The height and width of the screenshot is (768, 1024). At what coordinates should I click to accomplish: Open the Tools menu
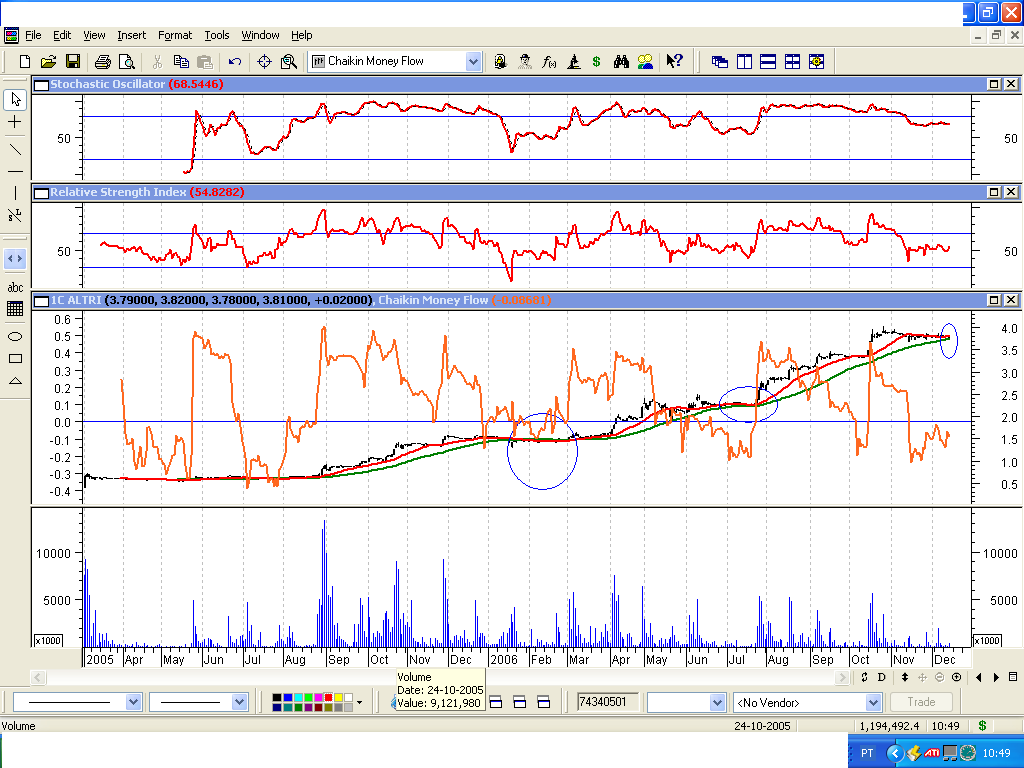(x=217, y=35)
